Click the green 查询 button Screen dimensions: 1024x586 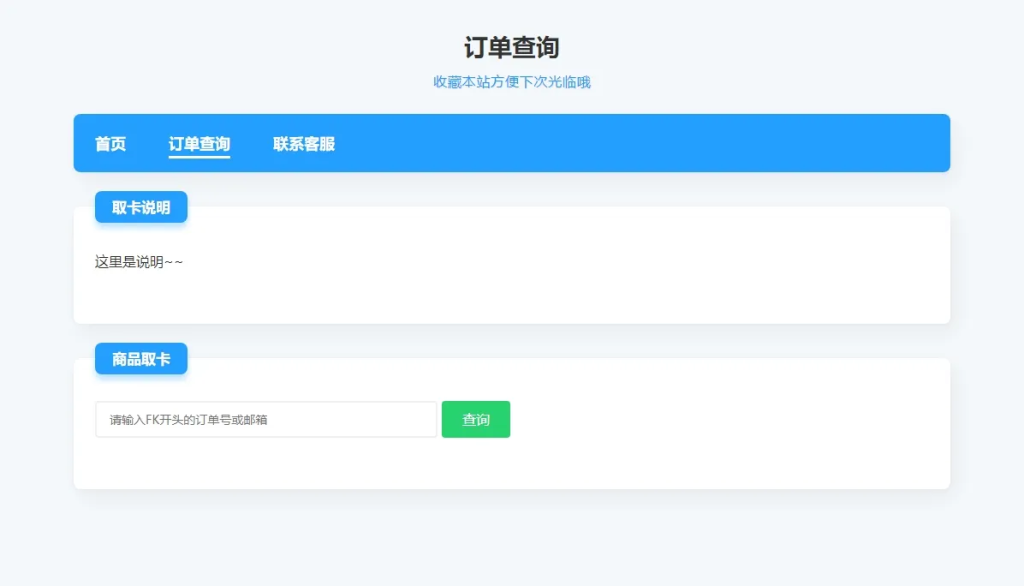pos(476,419)
